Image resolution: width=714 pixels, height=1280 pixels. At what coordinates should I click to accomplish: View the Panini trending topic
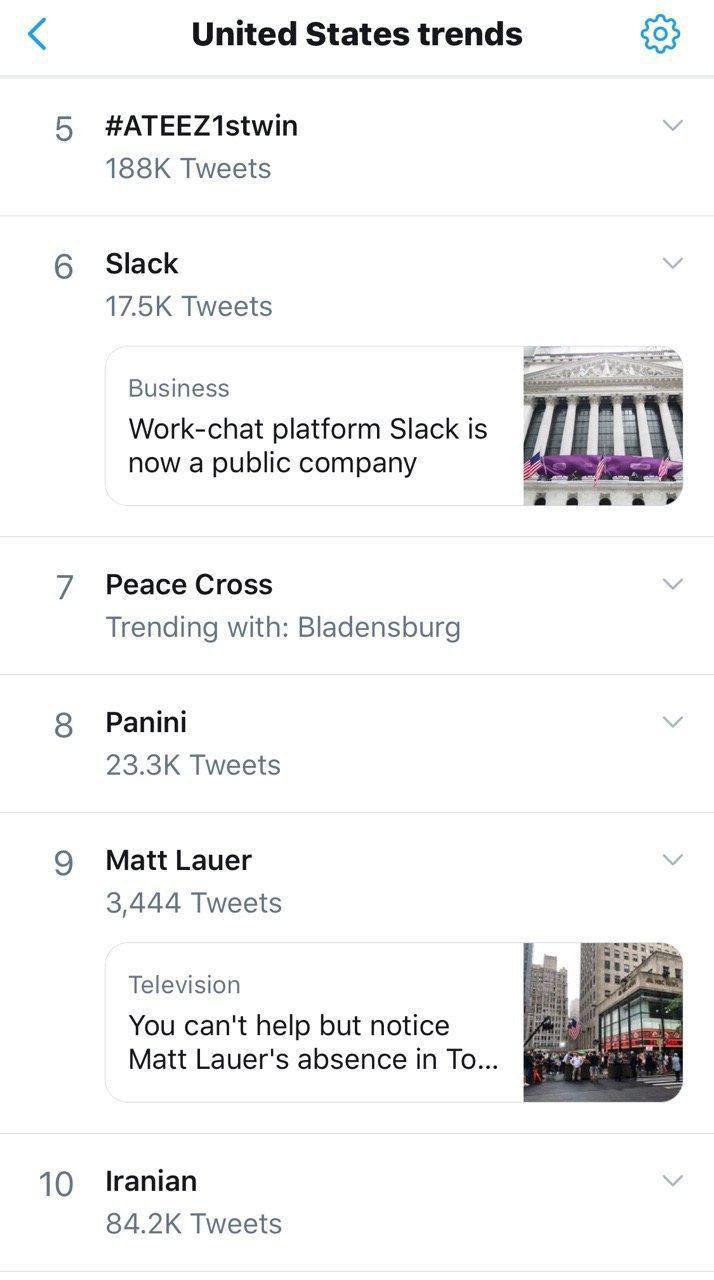(146, 722)
